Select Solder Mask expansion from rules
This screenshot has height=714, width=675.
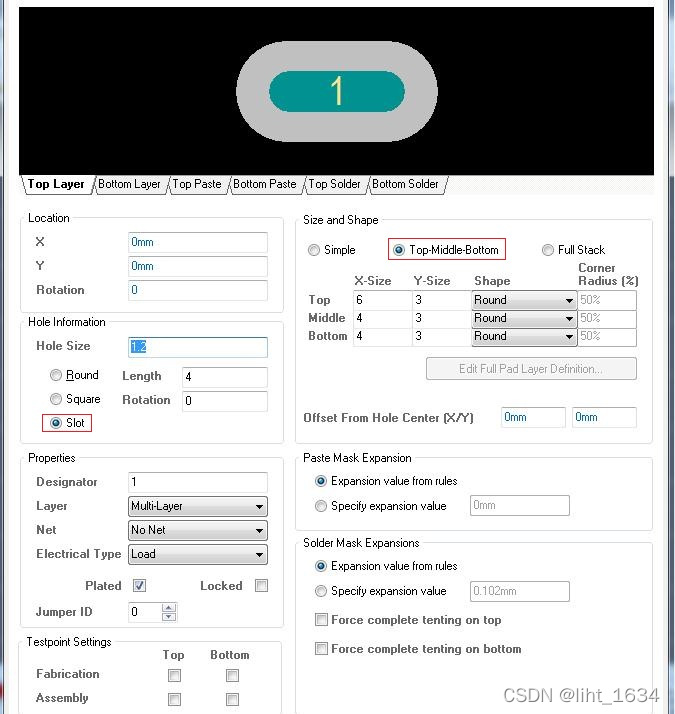pos(321,566)
